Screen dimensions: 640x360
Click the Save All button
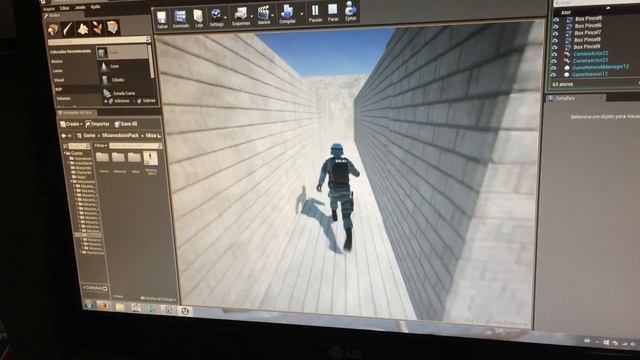pyautogui.click(x=126, y=124)
